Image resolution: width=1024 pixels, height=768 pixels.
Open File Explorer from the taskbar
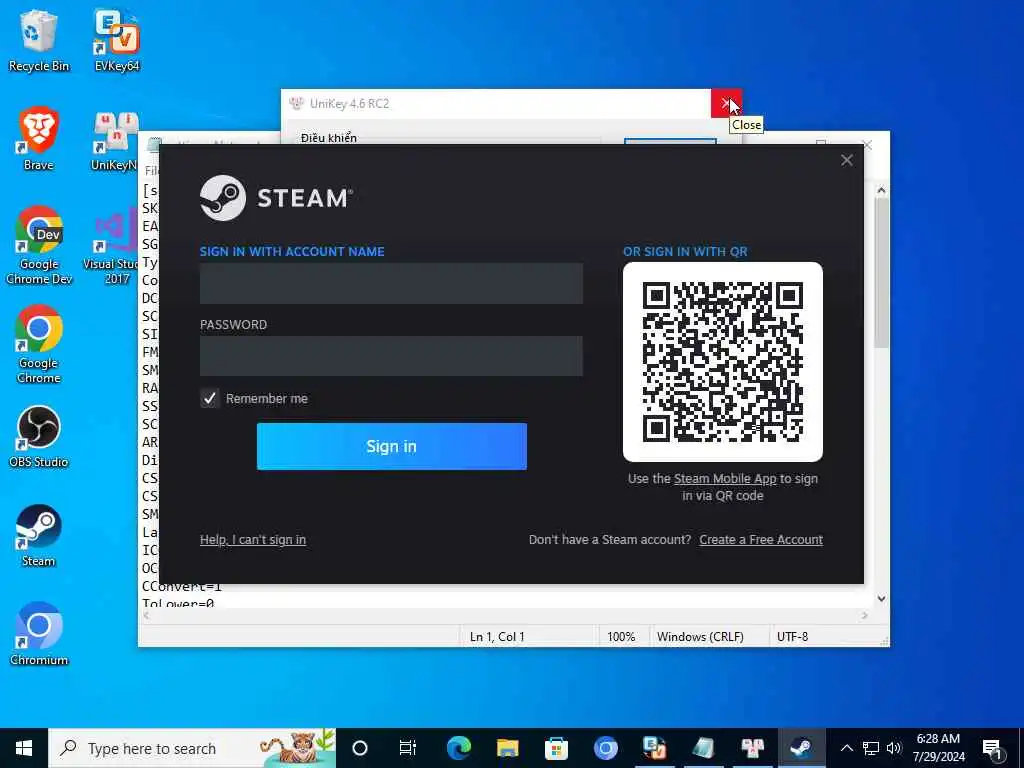click(x=507, y=748)
